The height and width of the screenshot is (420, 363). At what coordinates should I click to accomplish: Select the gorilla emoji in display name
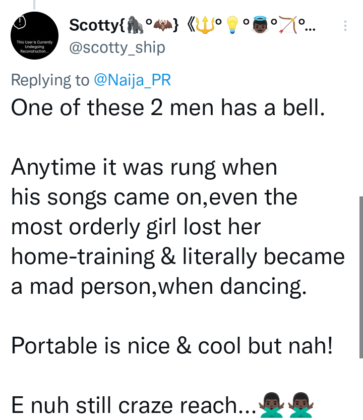tap(136, 25)
